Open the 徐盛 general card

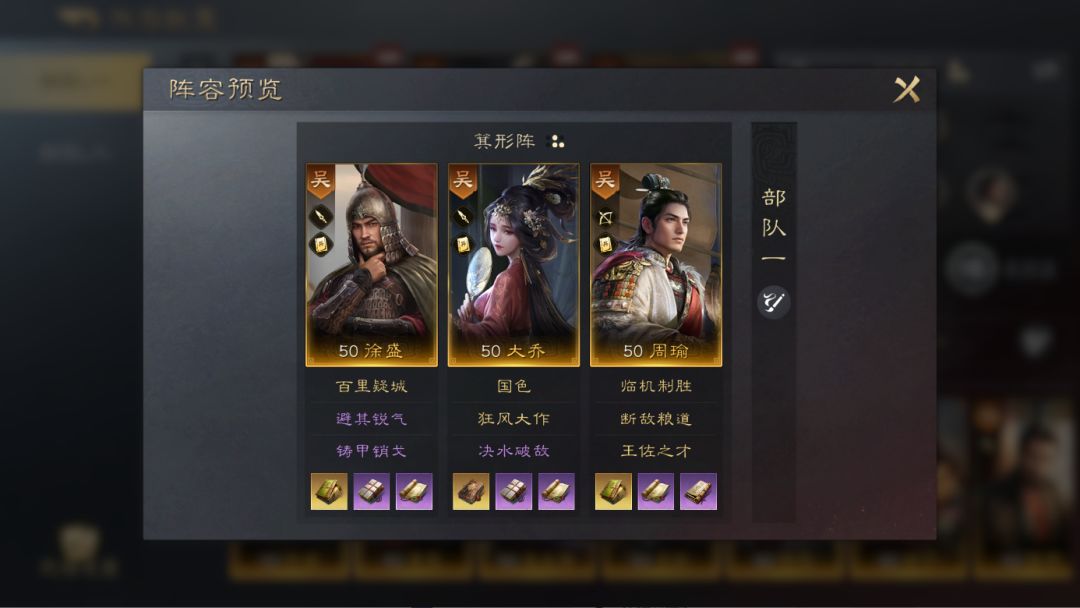tap(371, 265)
